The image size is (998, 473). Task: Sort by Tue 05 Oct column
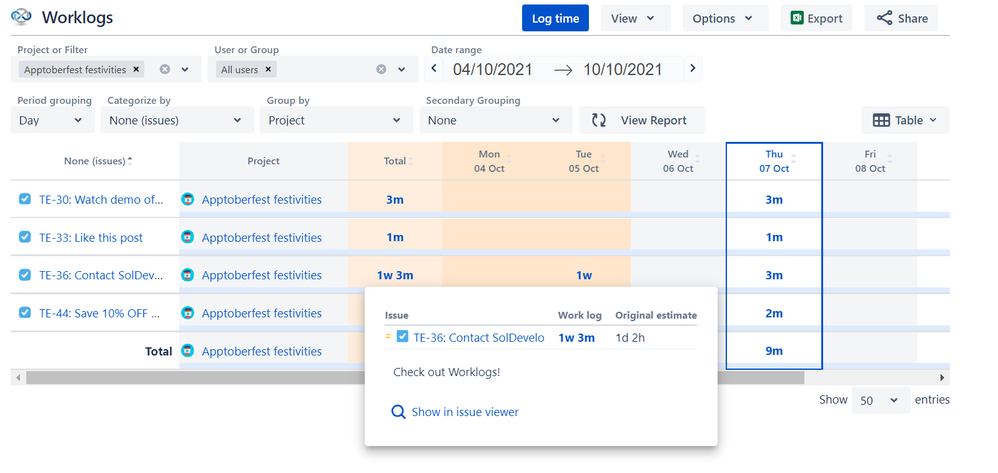point(602,157)
